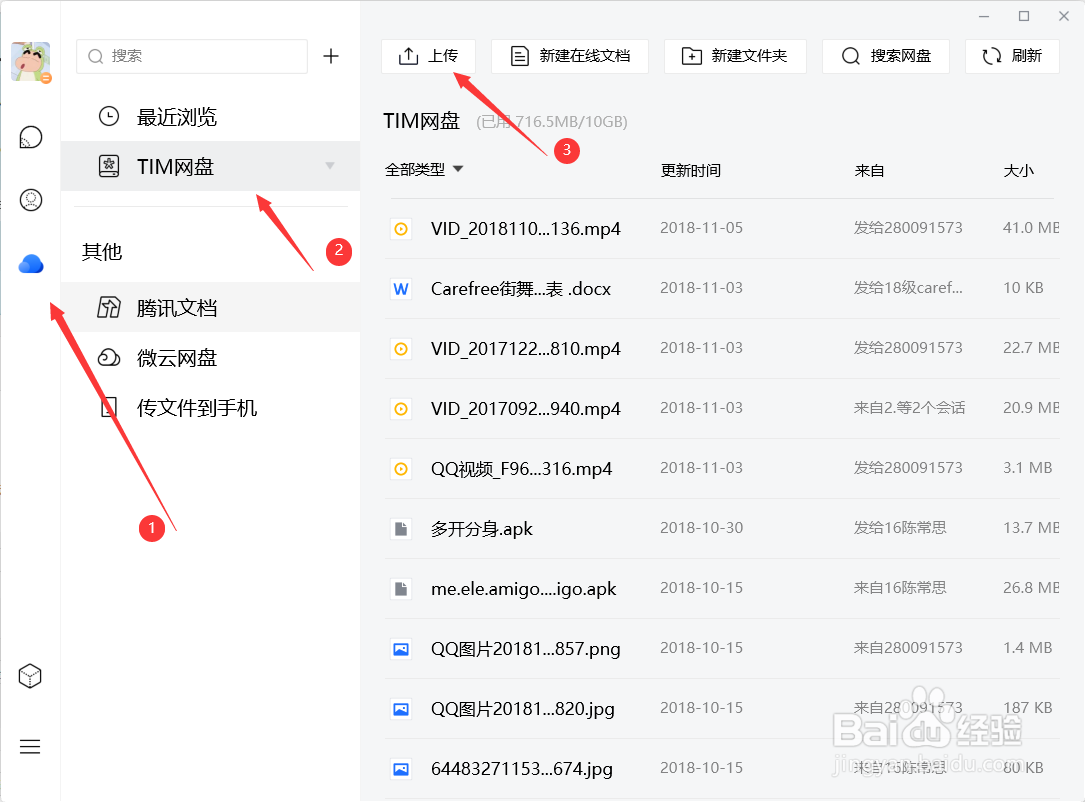
Task: Click the video icon of VID_2018110...136.mp4
Action: [401, 229]
